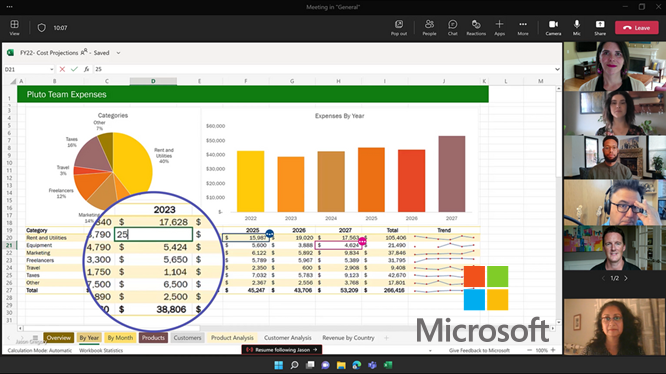Open the Customer Analysis sheet tab
Viewport: 666px width, 374px height.
[288, 338]
